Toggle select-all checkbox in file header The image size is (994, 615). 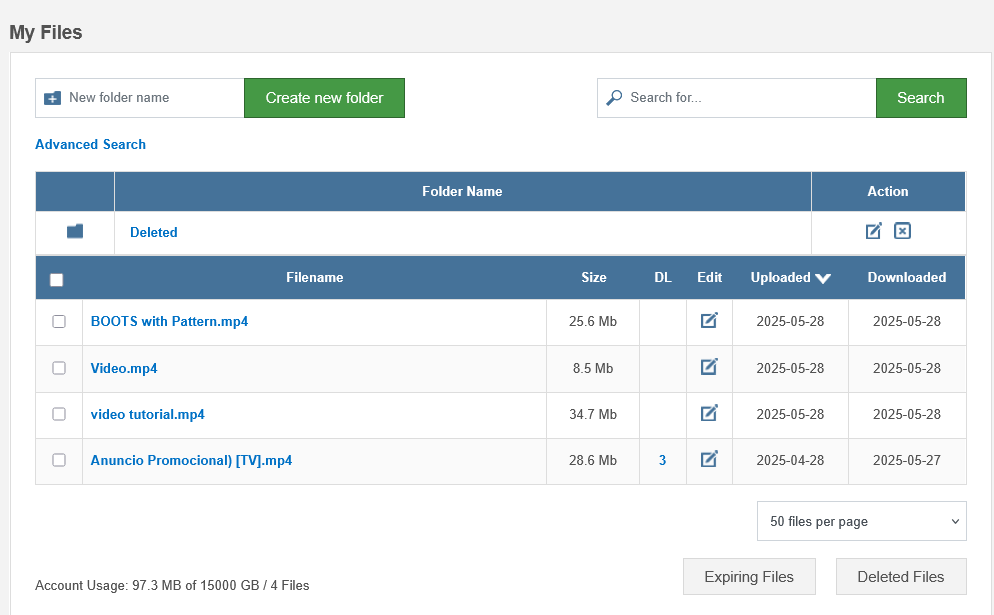point(57,280)
